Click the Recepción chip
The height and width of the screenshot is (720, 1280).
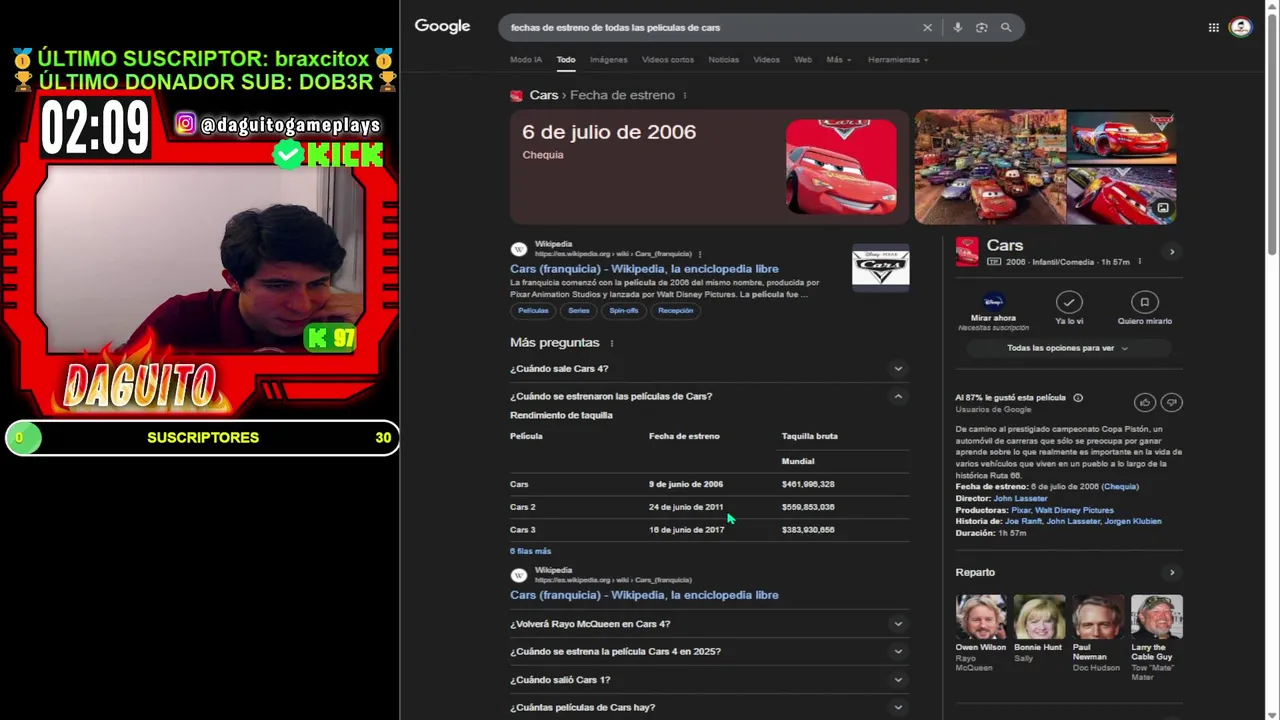point(675,311)
